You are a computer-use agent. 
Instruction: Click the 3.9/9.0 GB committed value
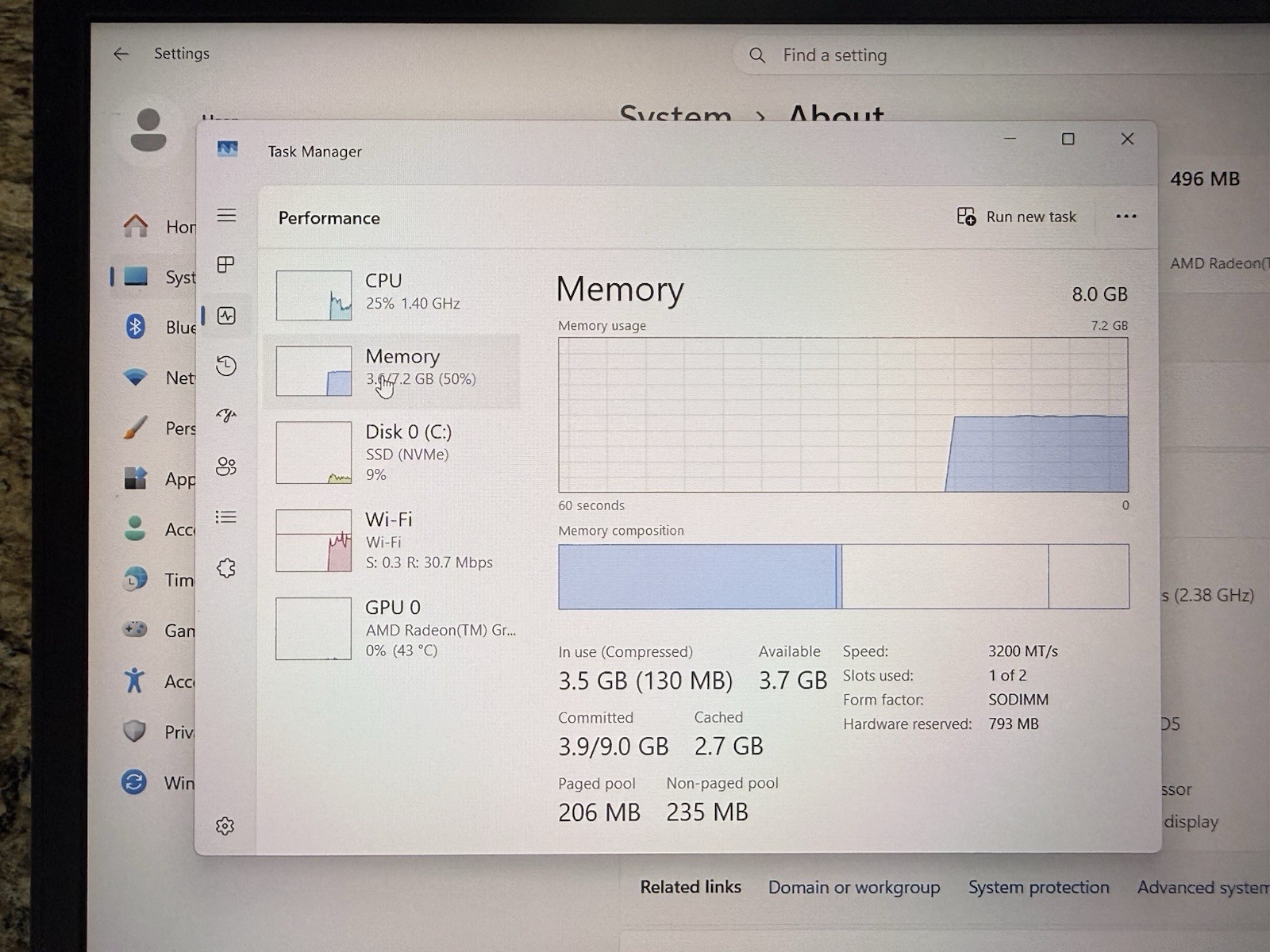click(614, 747)
